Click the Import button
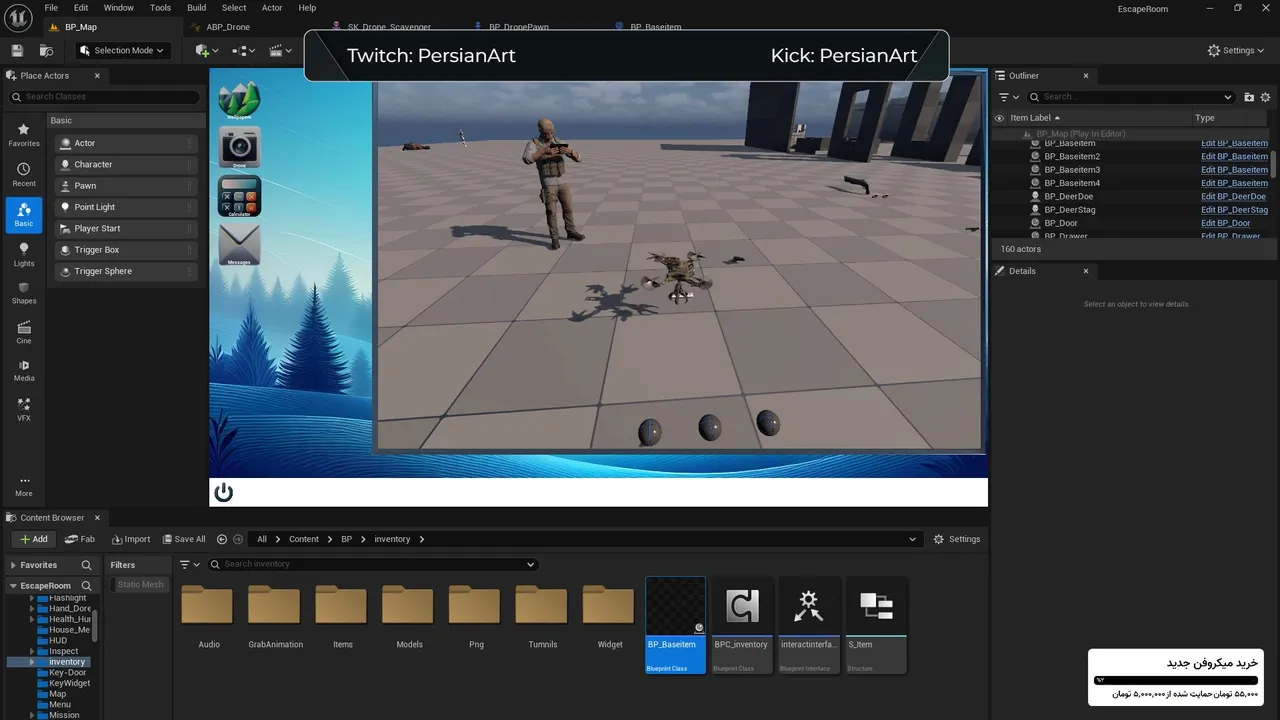This screenshot has height=720, width=1280. 131,539
